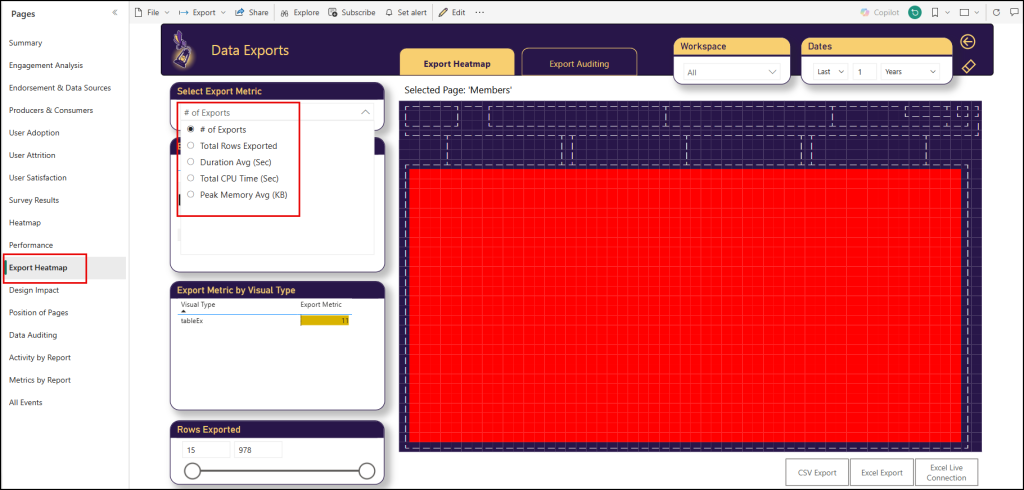Refresh the report using the refresh icon

click(x=995, y=13)
